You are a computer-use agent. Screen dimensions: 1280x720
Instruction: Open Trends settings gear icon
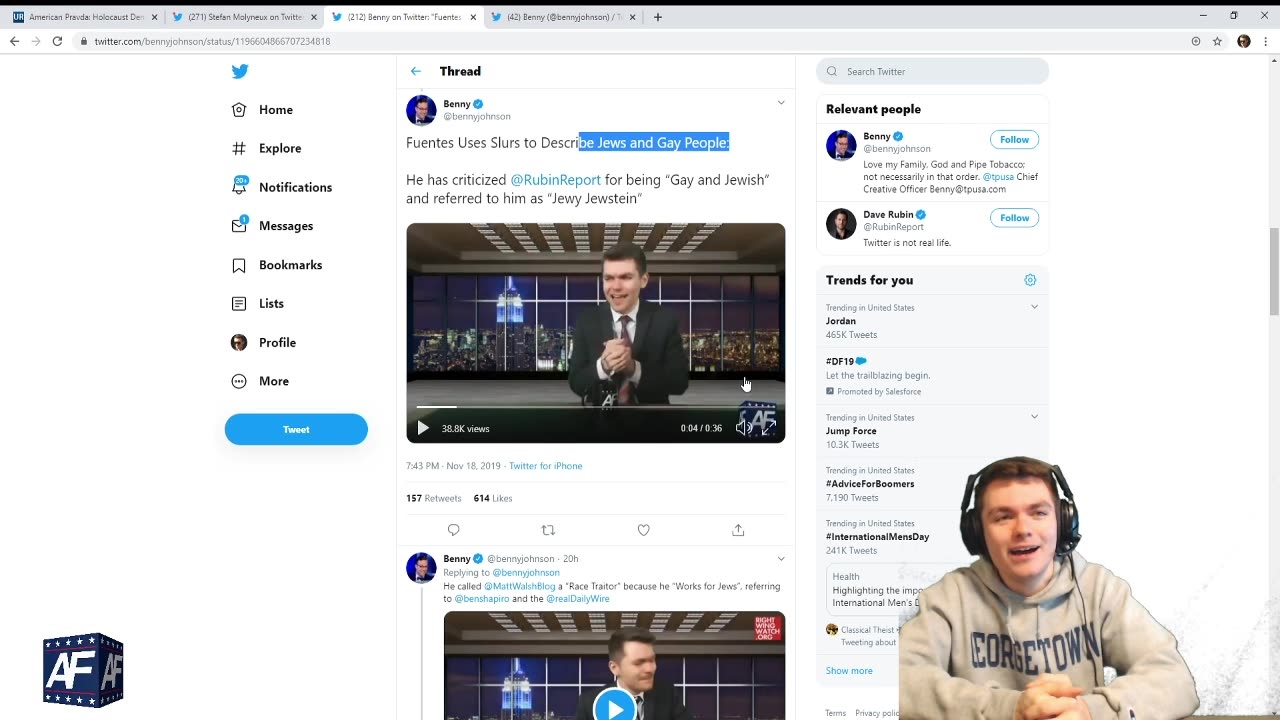1030,280
